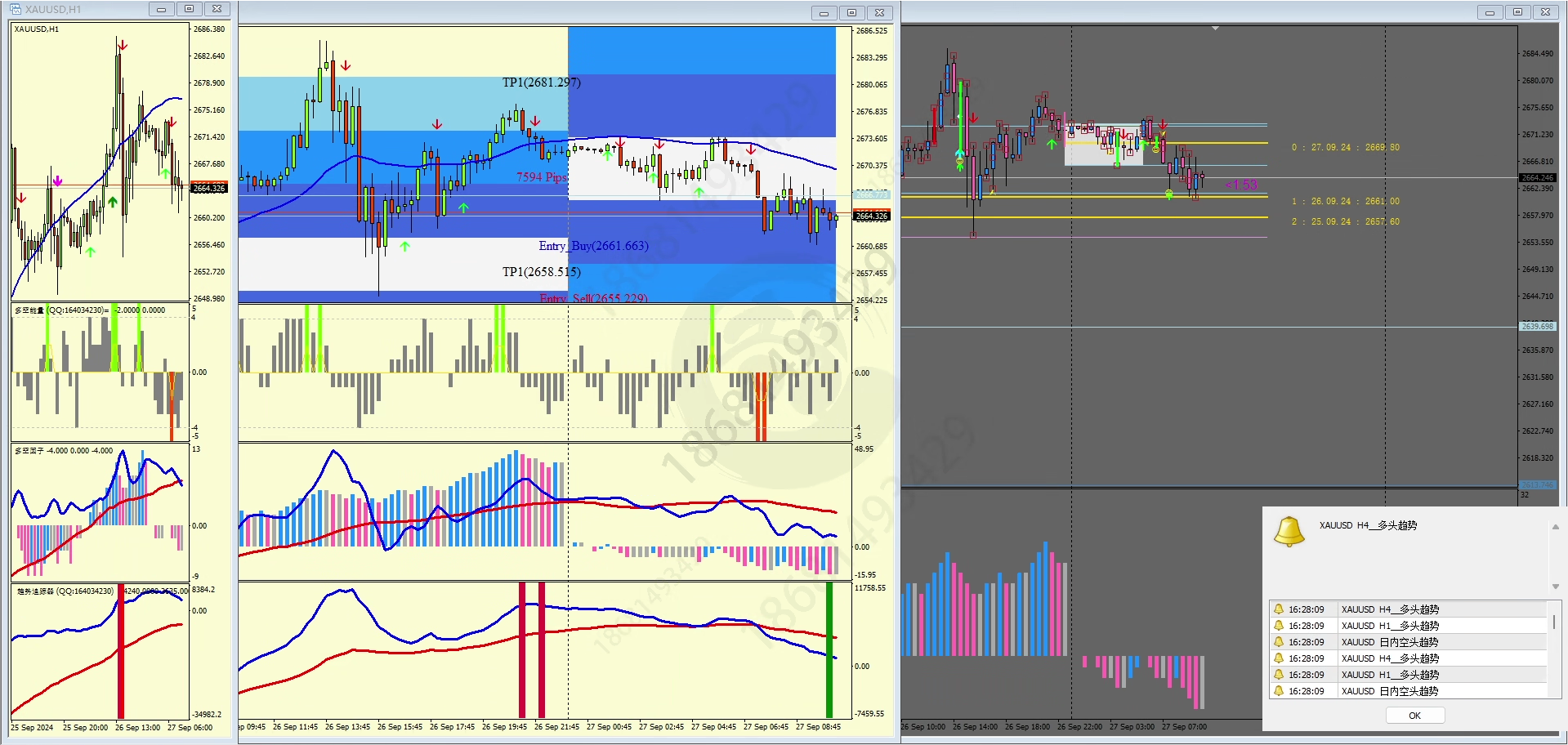
Task: Select the bottom XAUUSD 日内空头趋势 alert row
Action: pos(1407,691)
